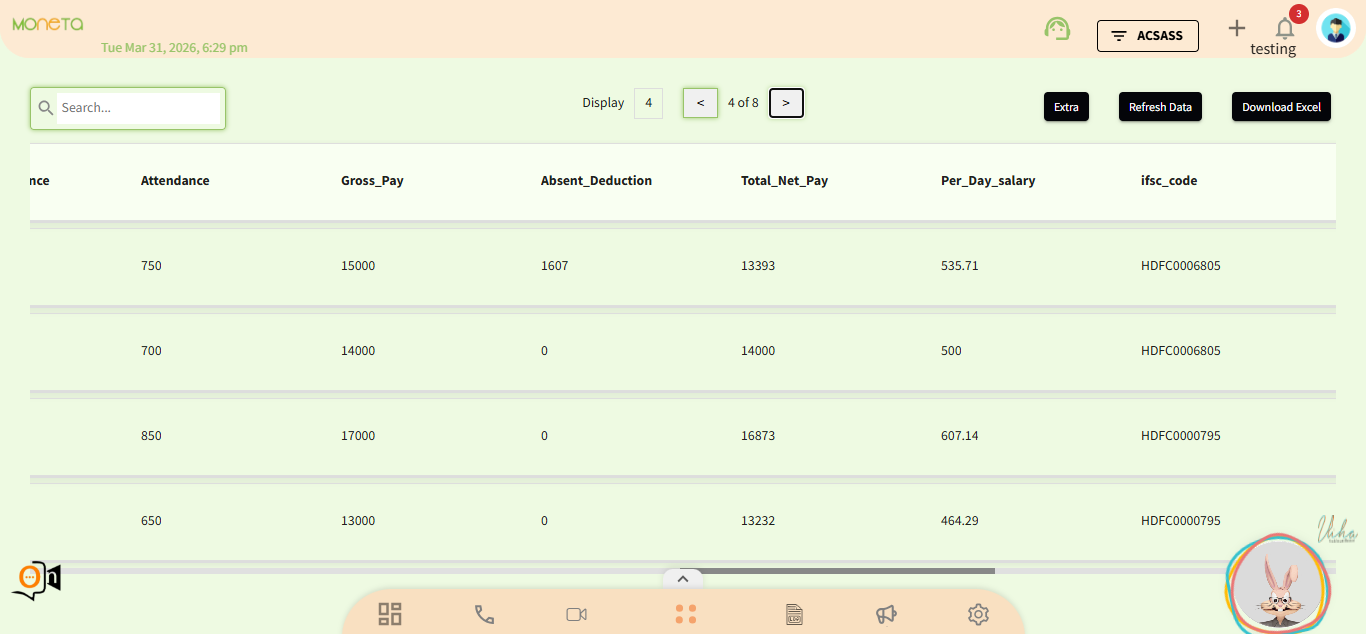Screen dimensions: 1366x634
Task: Open the video camera icon
Action: tap(576, 614)
